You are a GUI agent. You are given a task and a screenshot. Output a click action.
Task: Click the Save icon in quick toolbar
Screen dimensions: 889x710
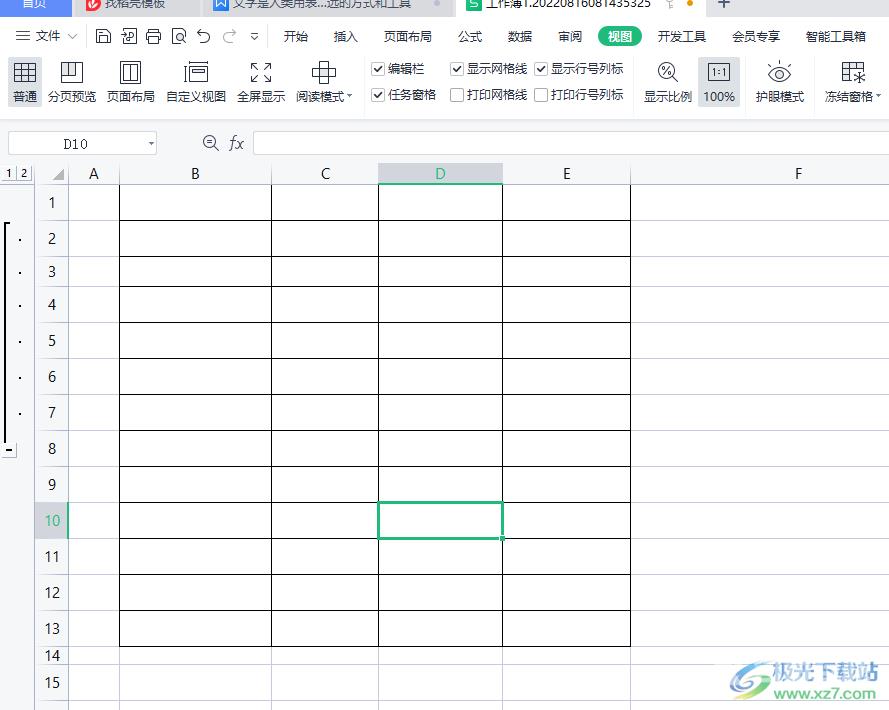pyautogui.click(x=103, y=36)
